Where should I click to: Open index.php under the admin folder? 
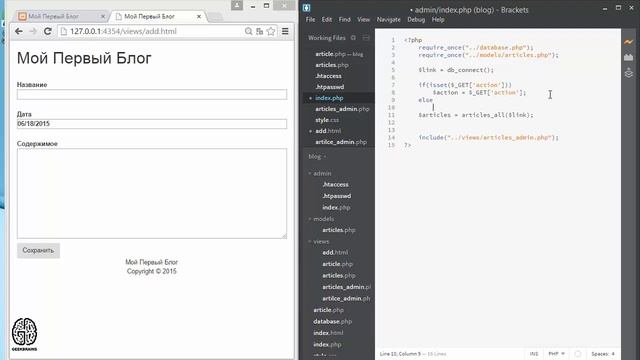pyautogui.click(x=336, y=207)
